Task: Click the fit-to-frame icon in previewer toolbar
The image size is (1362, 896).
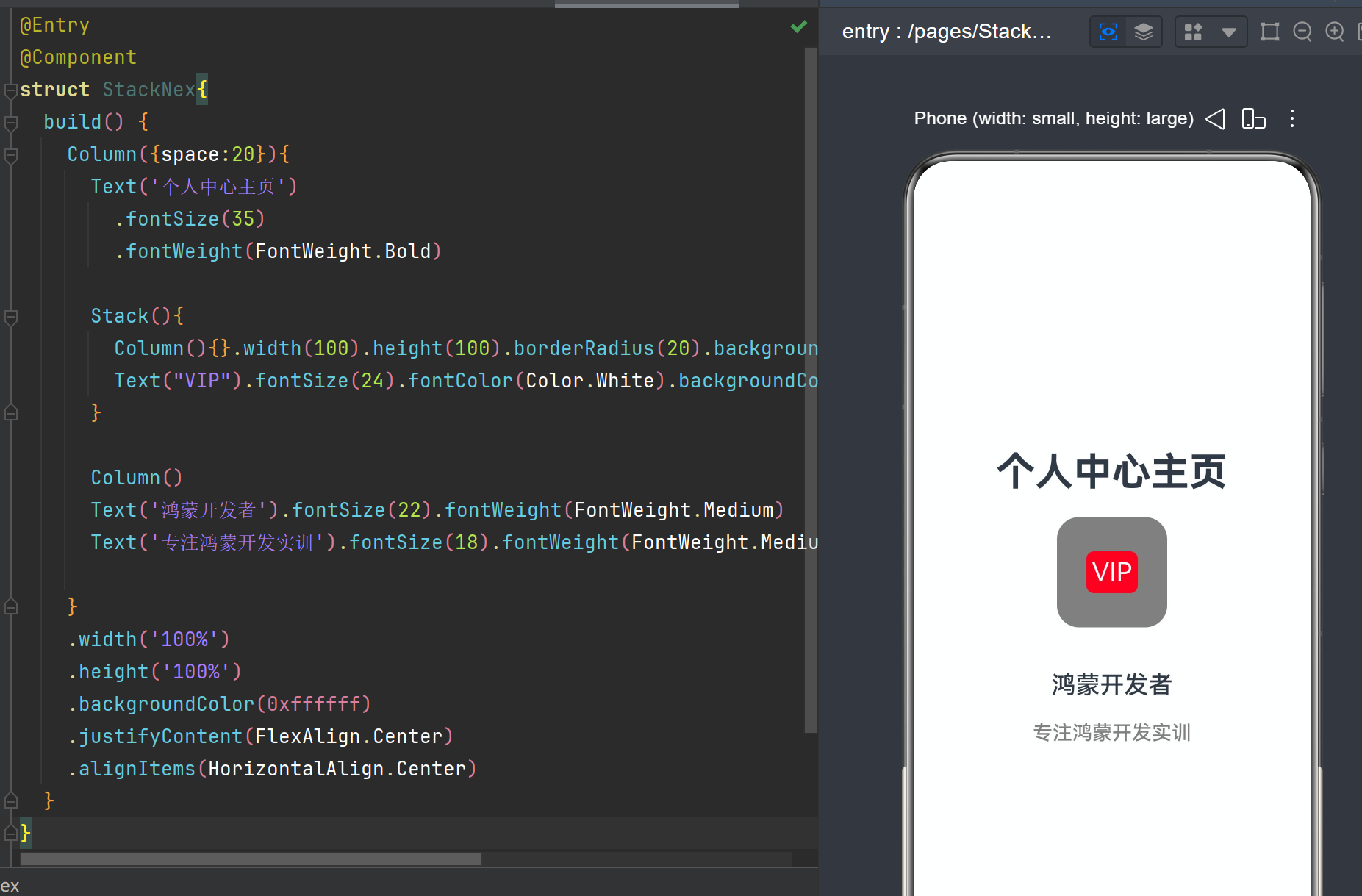Action: click(x=1269, y=32)
